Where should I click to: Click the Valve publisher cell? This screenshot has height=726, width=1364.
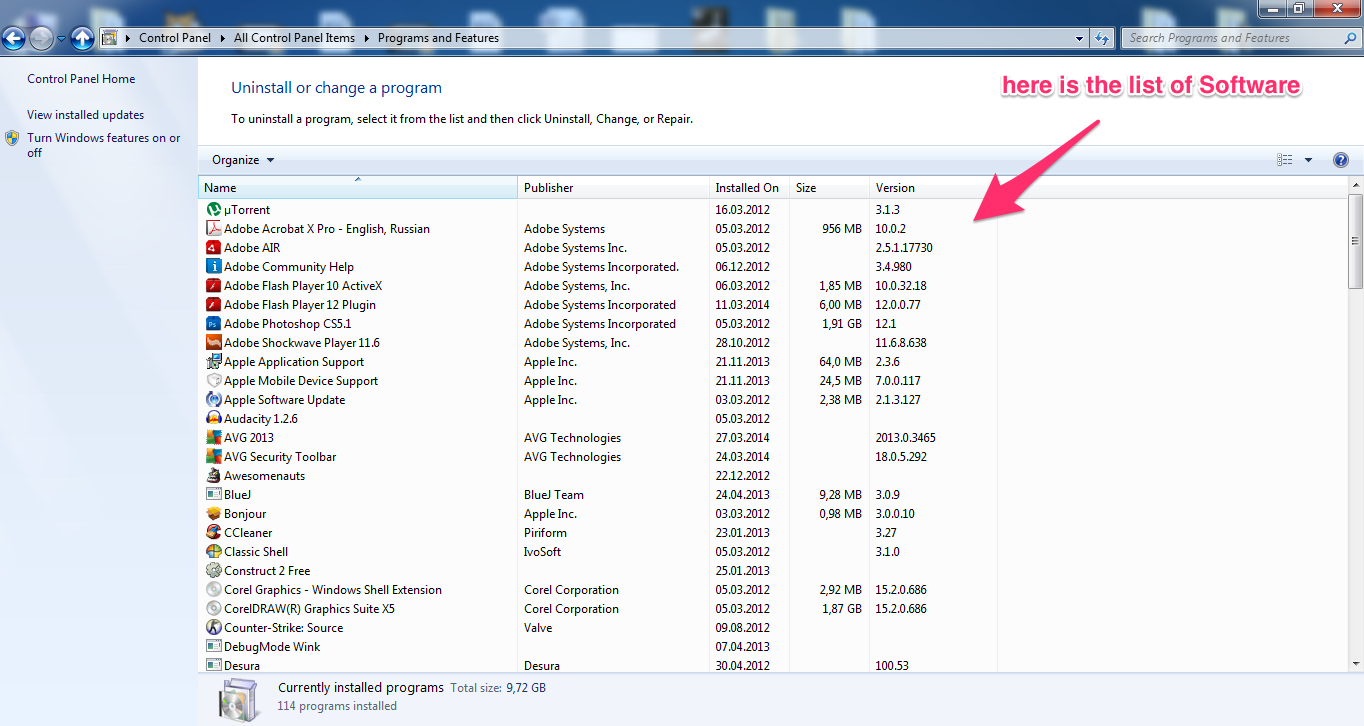click(x=538, y=628)
